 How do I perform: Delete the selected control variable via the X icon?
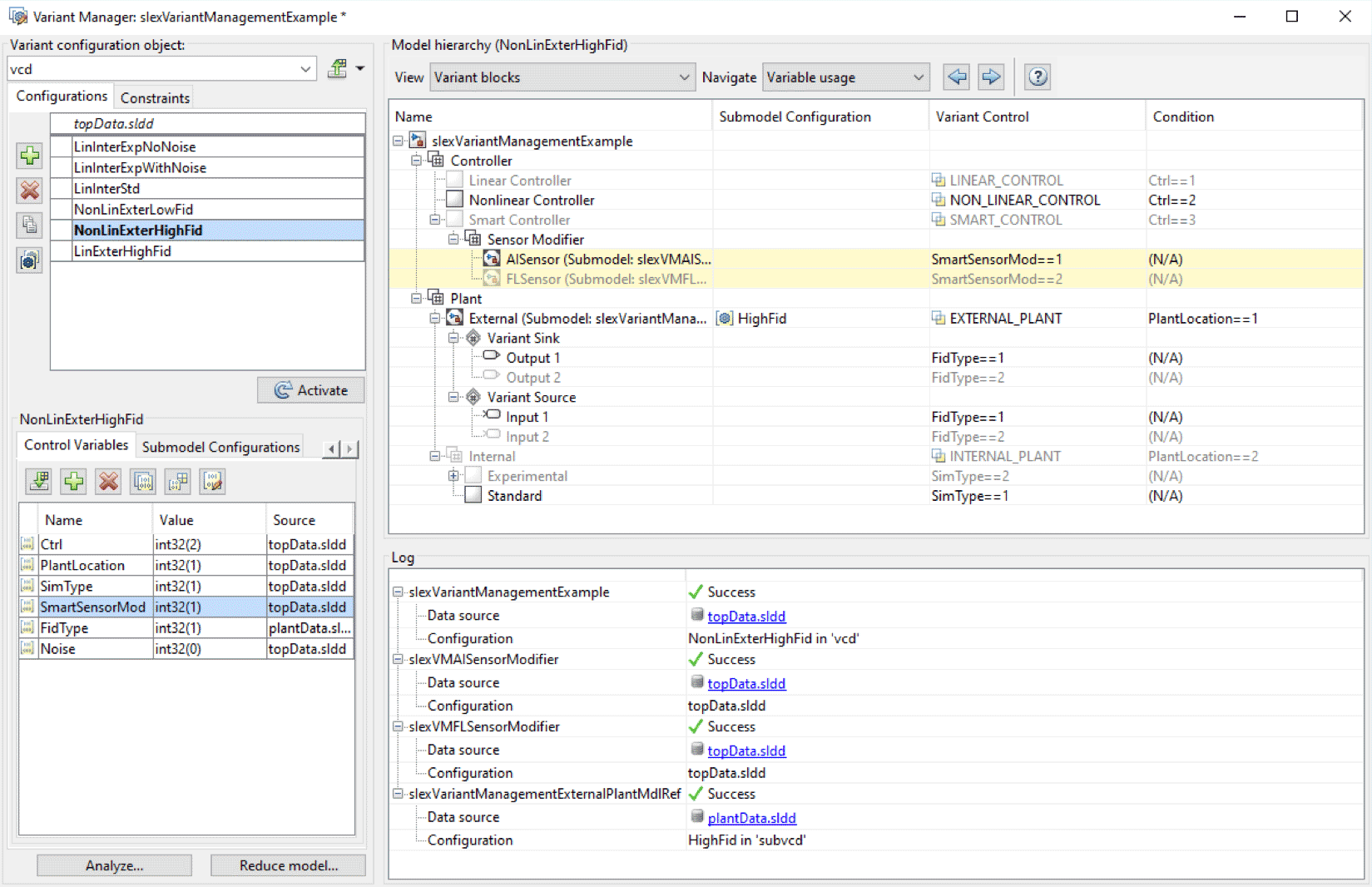[x=108, y=481]
